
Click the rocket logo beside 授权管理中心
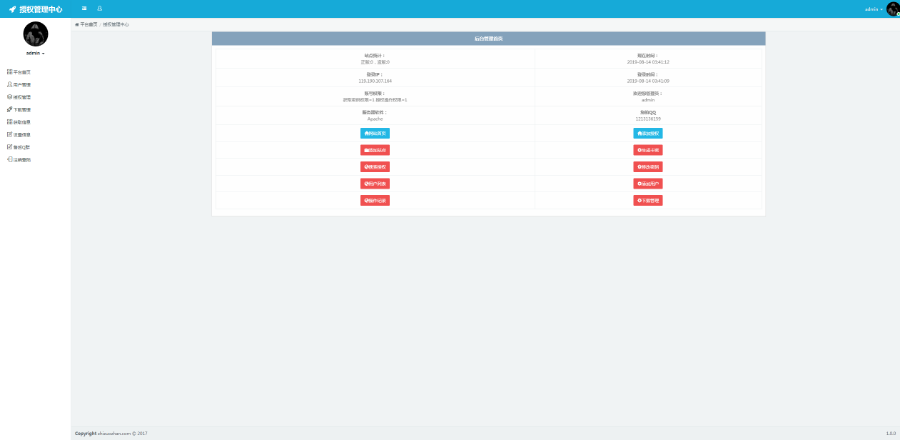tap(13, 9)
